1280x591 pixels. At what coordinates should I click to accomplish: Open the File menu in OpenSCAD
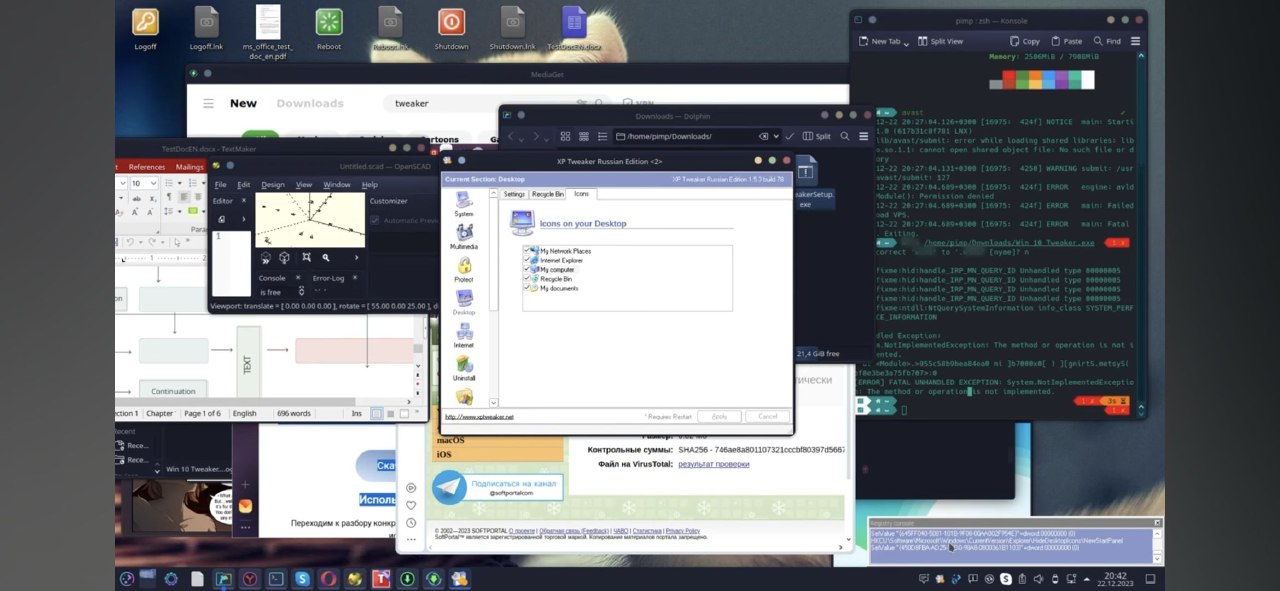(221, 185)
